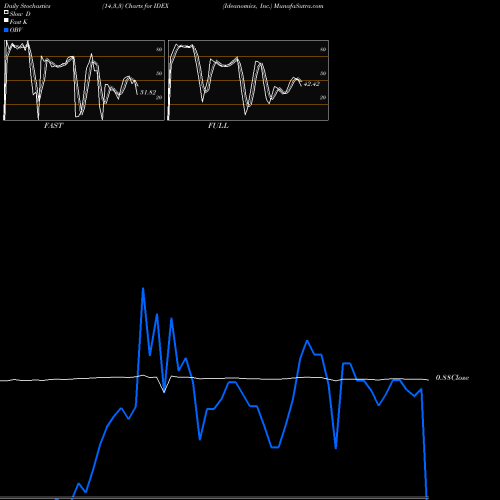Click the 50 level label in FULL chart
The width and height of the screenshot is (500, 500).
tap(323, 73)
